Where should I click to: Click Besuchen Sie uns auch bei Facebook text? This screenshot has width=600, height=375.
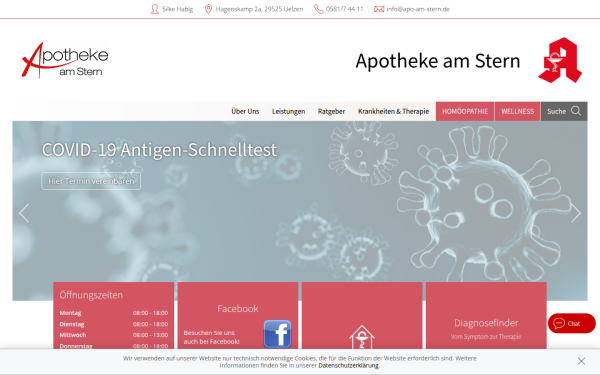point(212,337)
